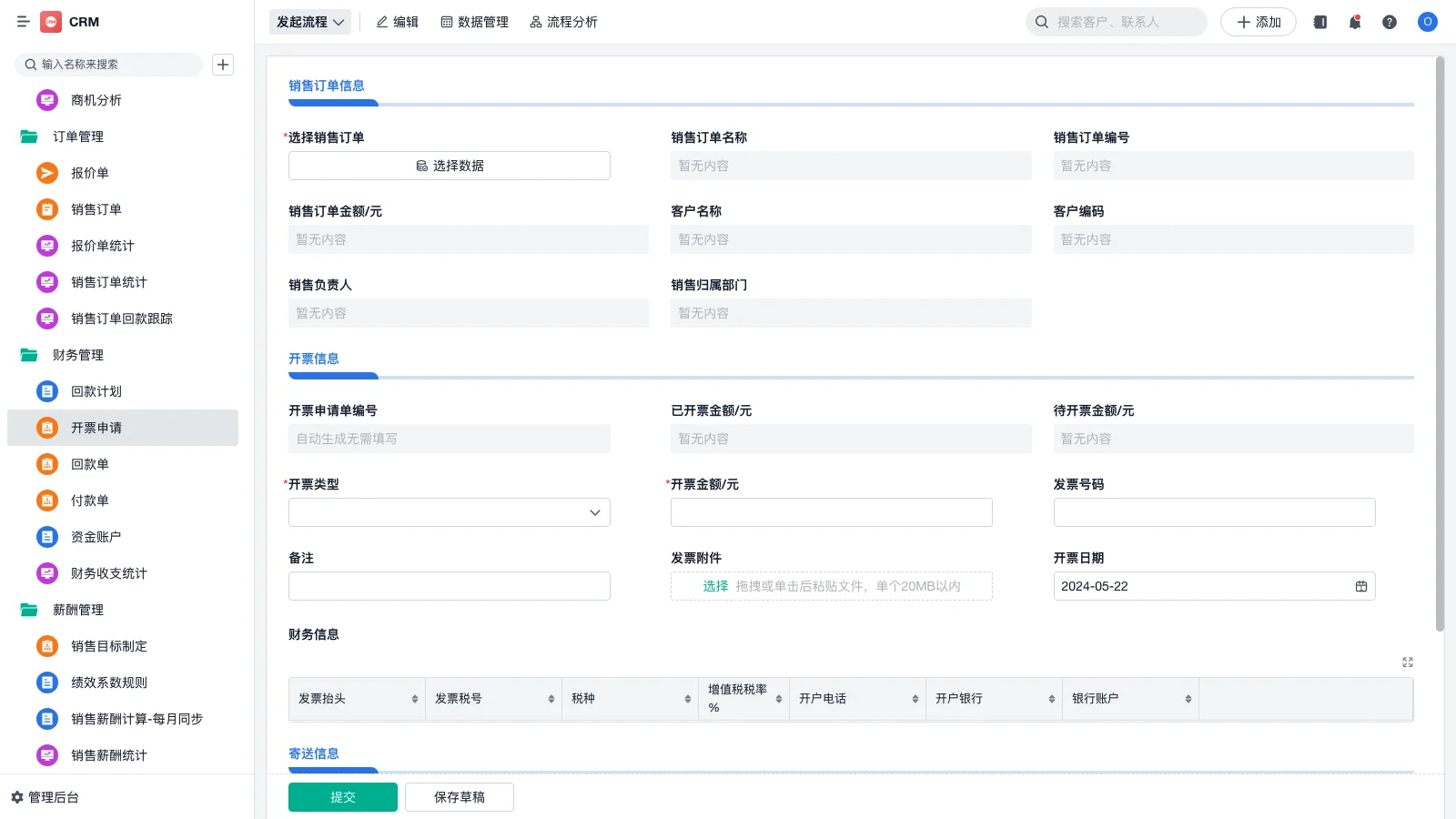This screenshot has height=819, width=1456.
Task: Open the 发起流程 dropdown
Action: [x=309, y=22]
